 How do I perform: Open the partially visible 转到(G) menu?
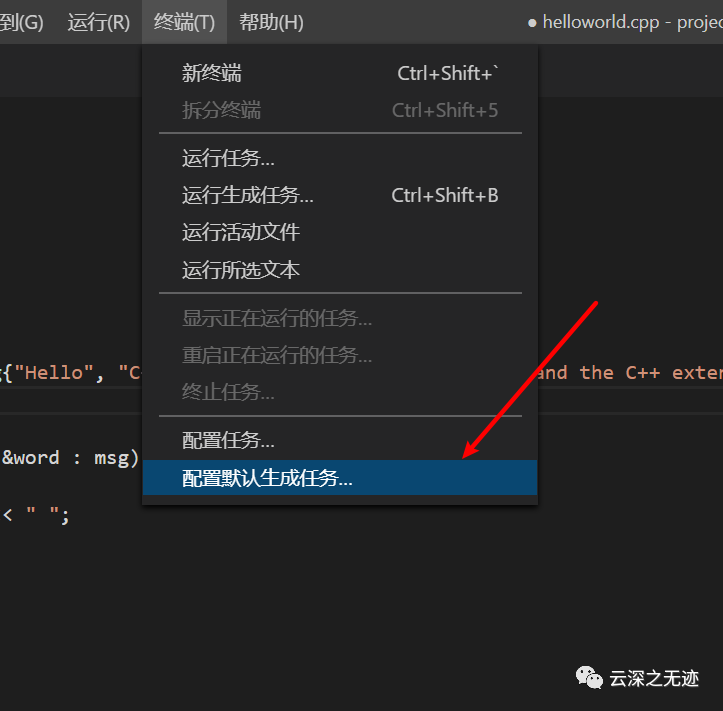pos(22,22)
